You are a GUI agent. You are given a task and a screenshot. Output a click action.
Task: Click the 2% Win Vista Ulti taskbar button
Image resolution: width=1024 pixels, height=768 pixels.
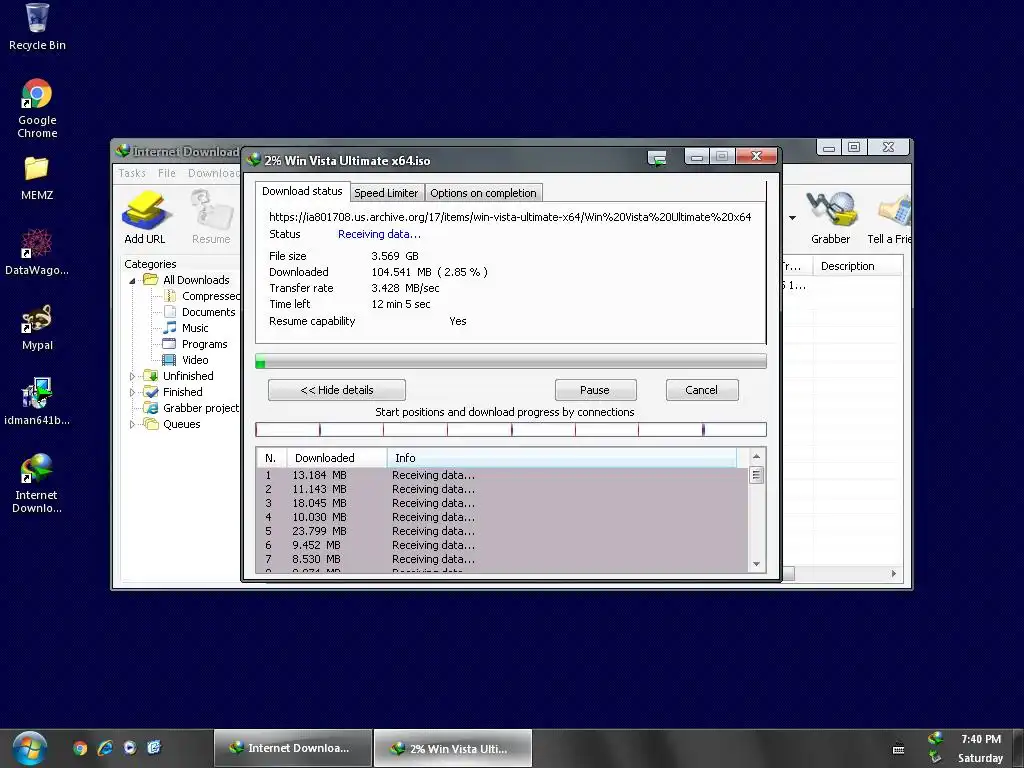tap(453, 748)
